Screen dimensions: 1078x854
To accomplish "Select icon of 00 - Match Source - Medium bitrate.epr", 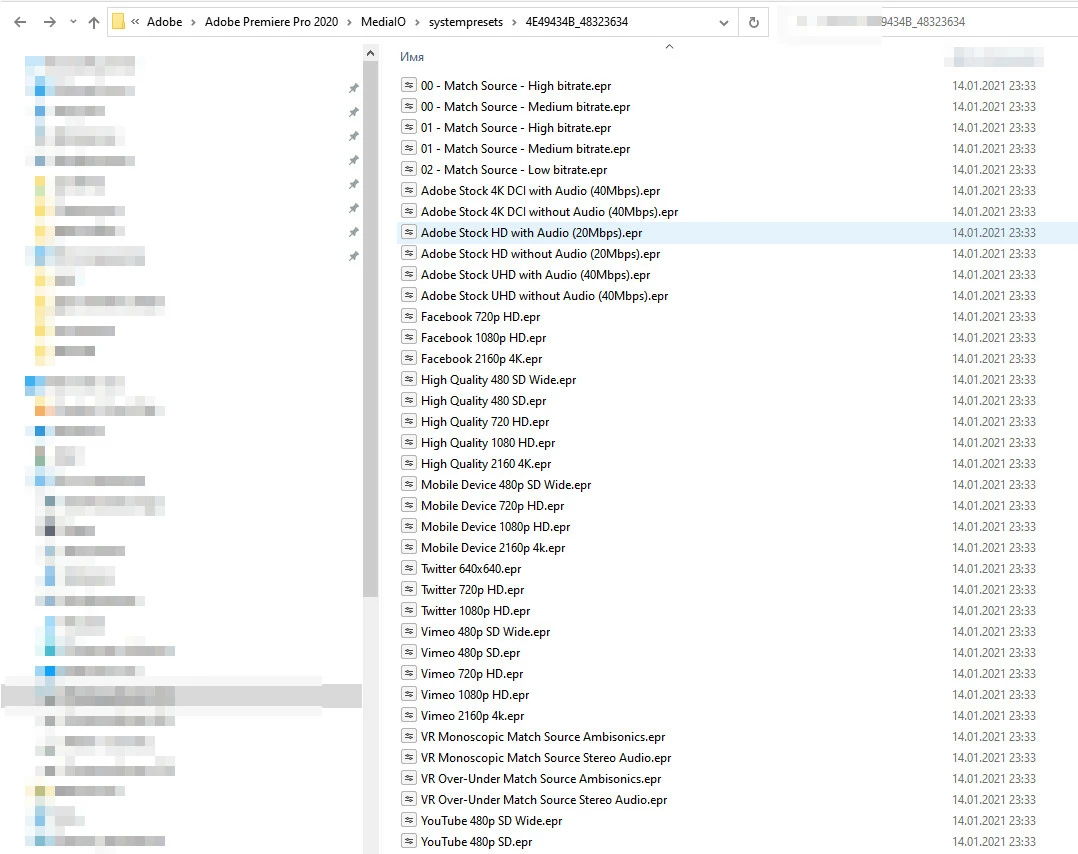I will [x=408, y=107].
